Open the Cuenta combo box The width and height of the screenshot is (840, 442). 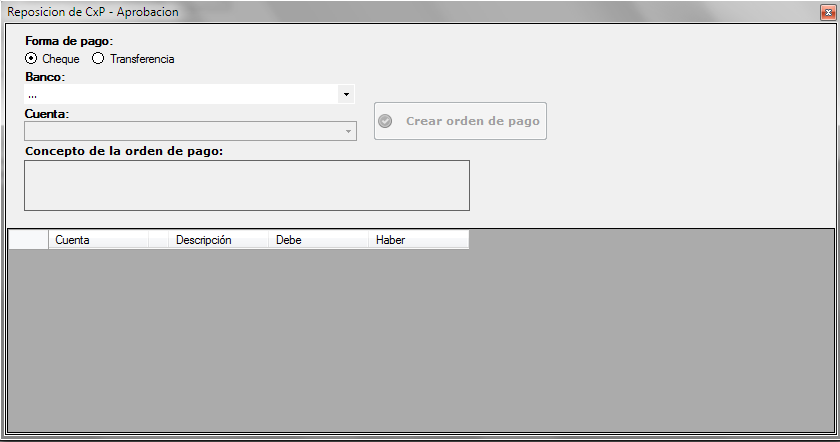190,131
